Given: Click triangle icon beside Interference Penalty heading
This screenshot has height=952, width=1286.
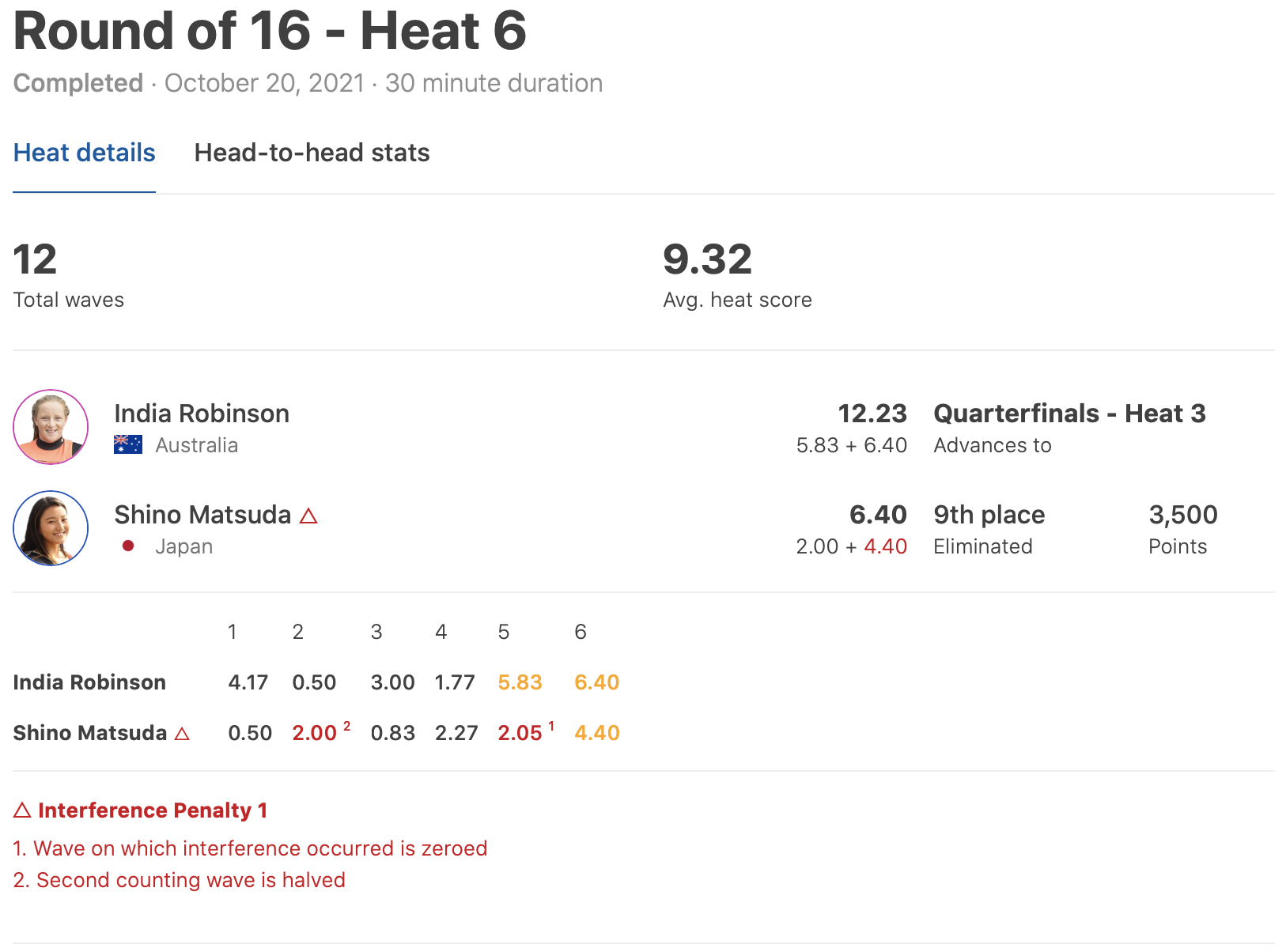Looking at the screenshot, I should 22,810.
